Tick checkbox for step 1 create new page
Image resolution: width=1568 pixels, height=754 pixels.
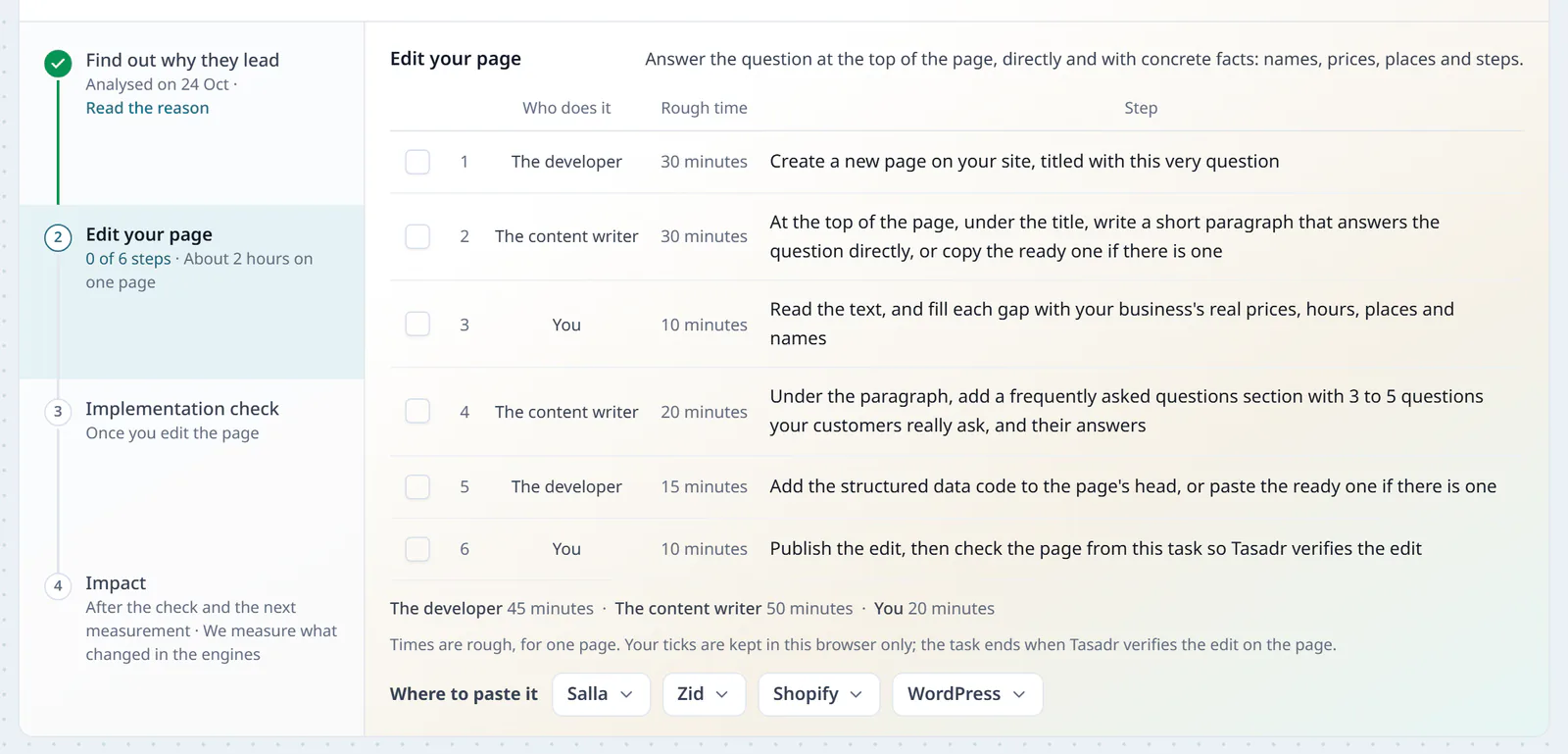[417, 162]
